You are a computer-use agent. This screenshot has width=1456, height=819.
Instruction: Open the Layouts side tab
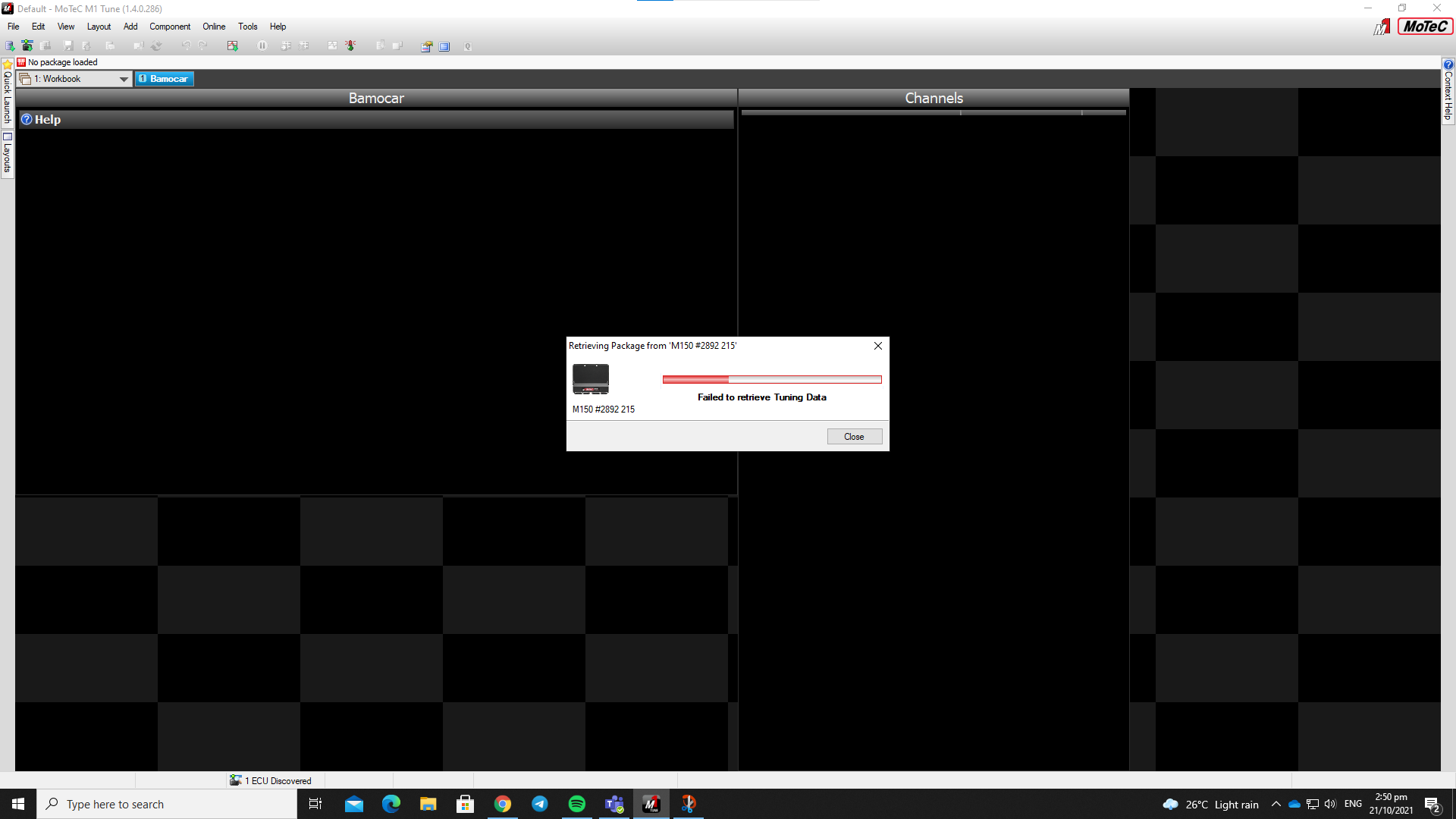tap(8, 154)
